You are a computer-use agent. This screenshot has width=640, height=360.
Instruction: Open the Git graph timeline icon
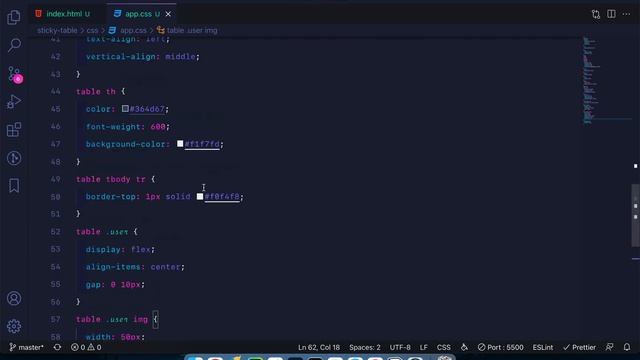coord(14,158)
